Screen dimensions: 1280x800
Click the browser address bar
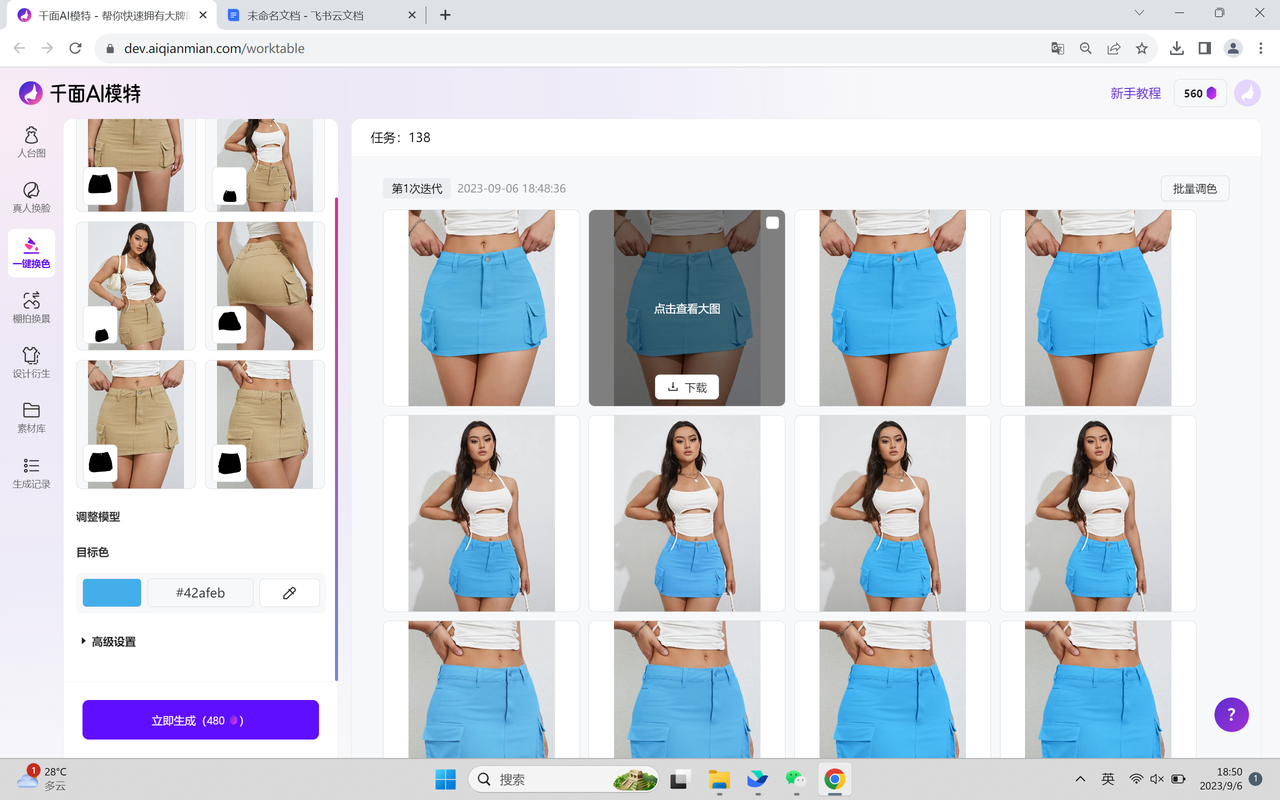[x=575, y=48]
